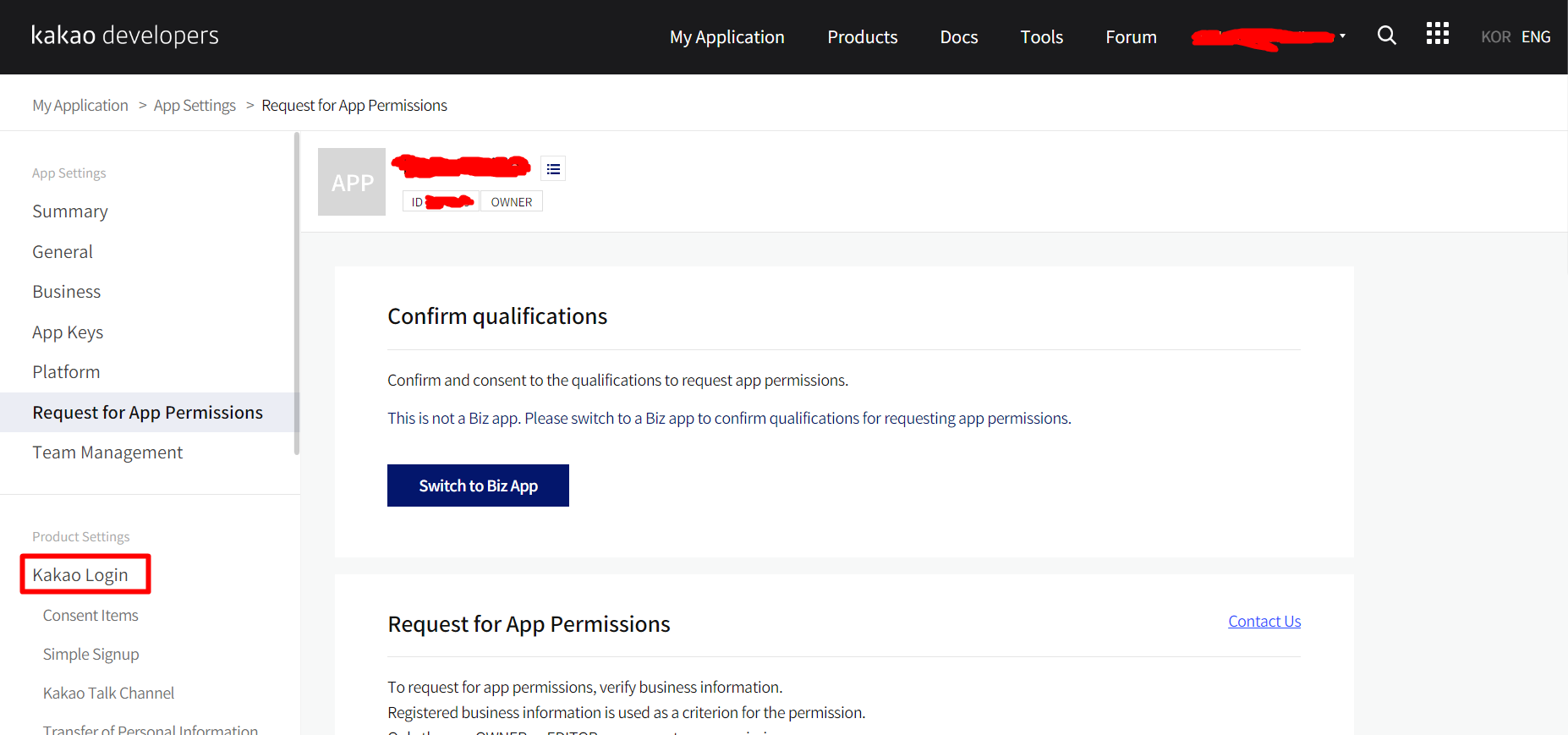Go to App Settings breadcrumb

point(195,106)
